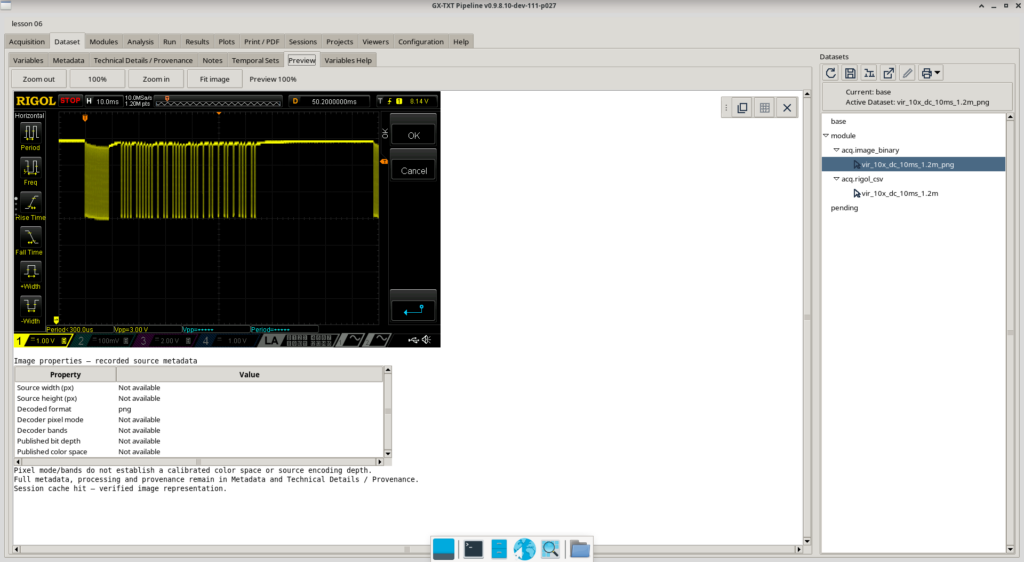Click scroll-up arrow of Datasets tree

[x=1010, y=117]
